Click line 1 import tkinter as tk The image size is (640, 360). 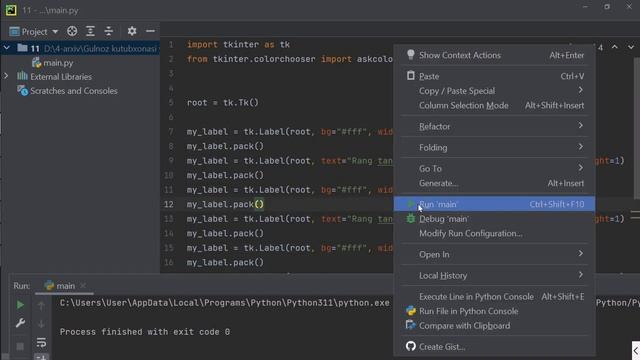pos(238,44)
